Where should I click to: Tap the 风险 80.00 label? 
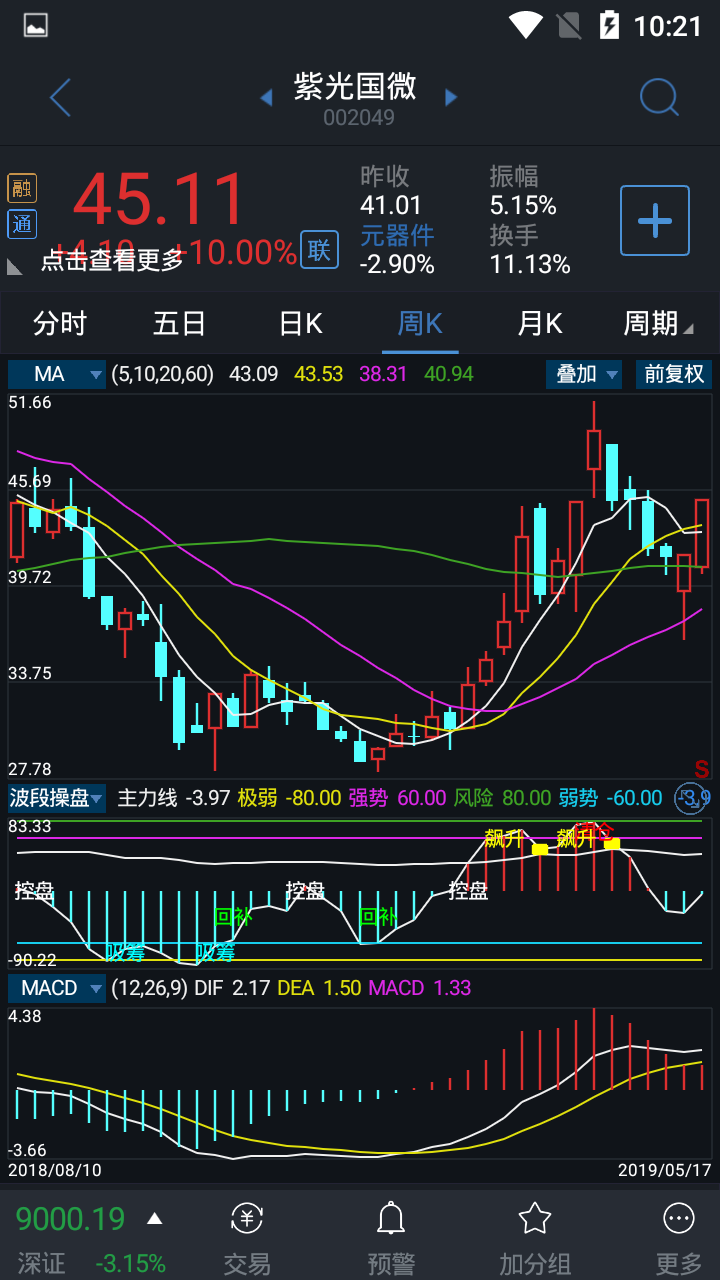pos(503,798)
